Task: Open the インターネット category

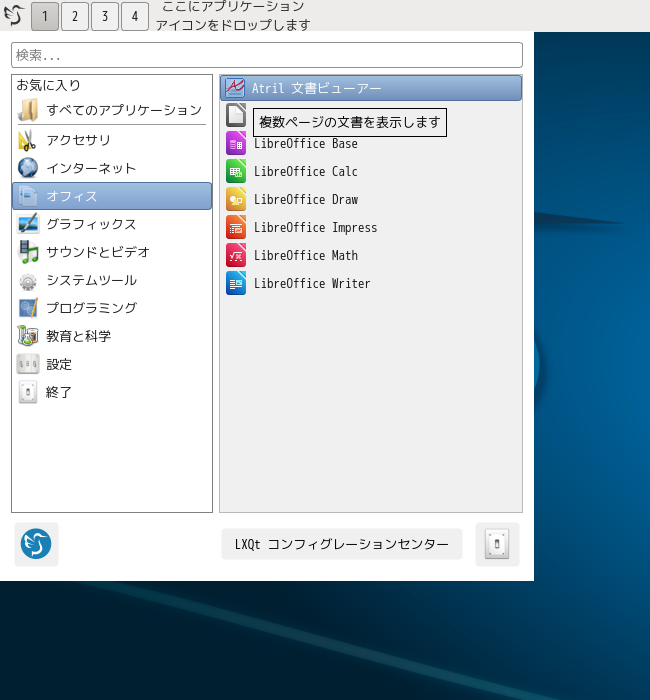Action: click(x=112, y=168)
